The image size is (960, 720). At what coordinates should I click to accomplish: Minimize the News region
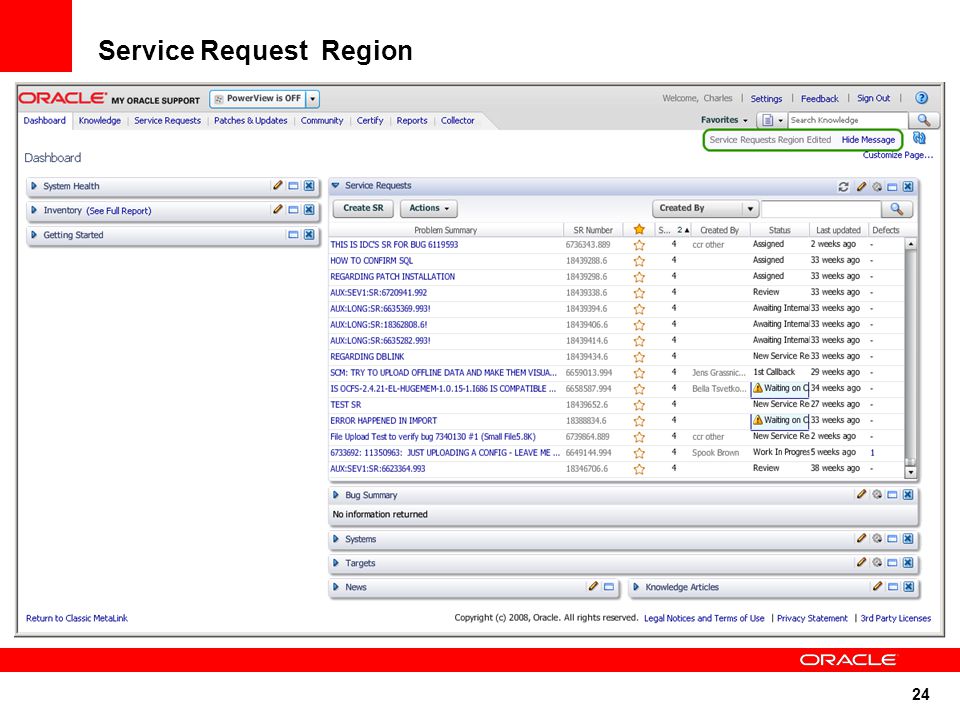coord(609,587)
